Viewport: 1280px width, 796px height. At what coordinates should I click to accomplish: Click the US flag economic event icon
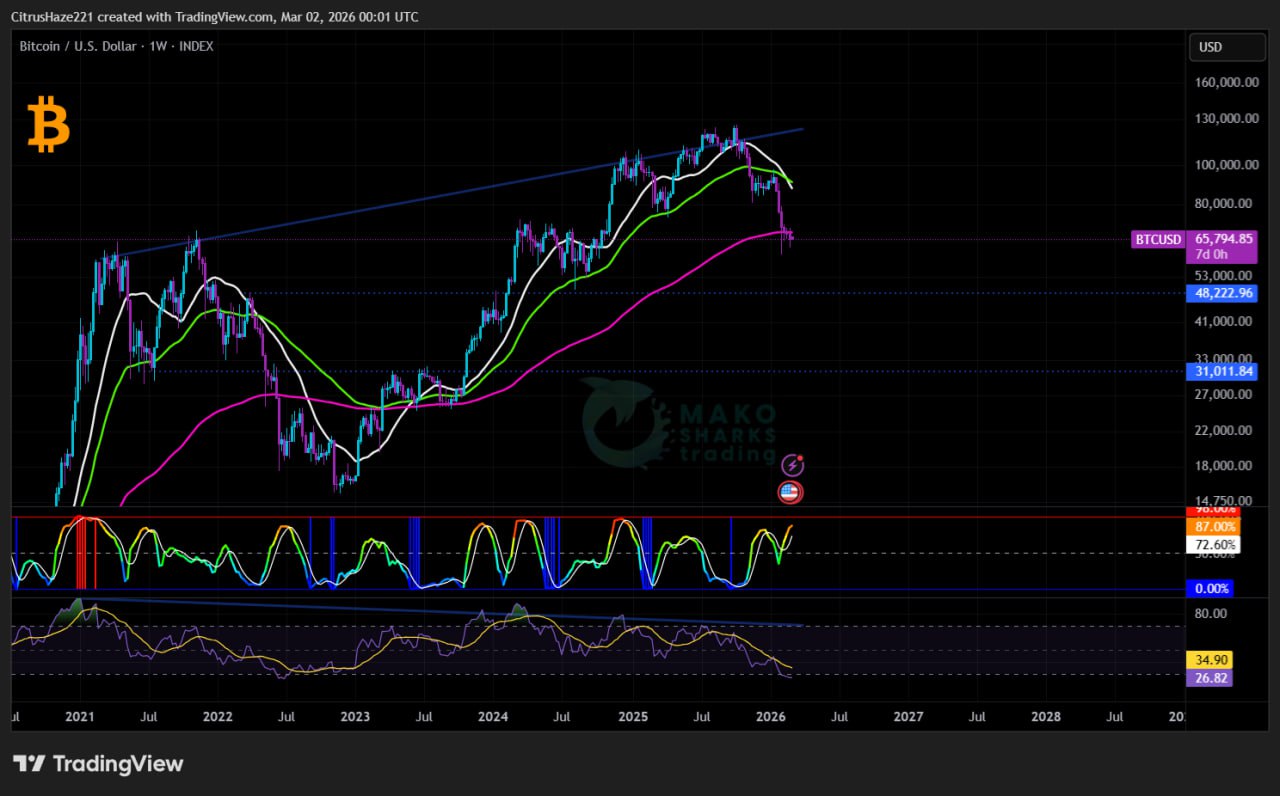pyautogui.click(x=790, y=492)
